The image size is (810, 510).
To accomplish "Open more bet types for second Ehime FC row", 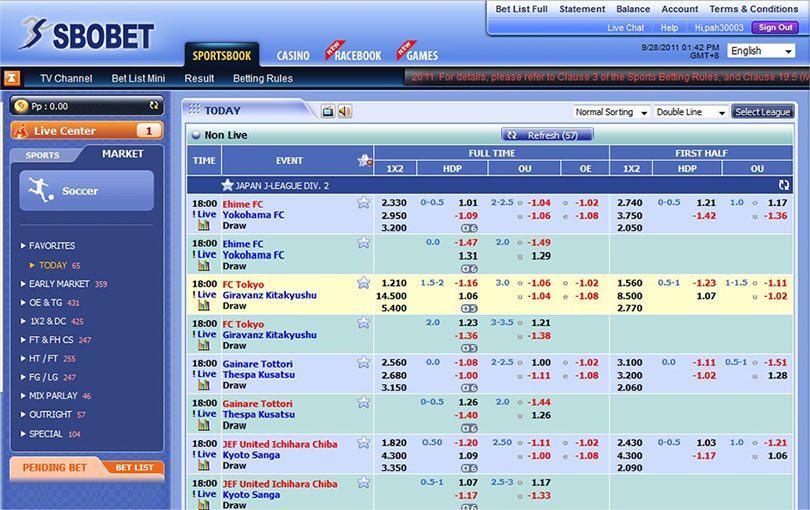I will (469, 268).
